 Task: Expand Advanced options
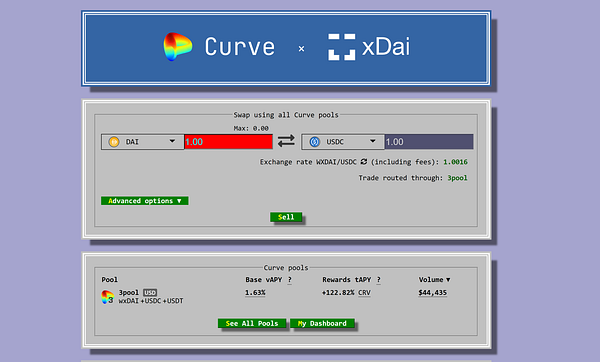click(x=145, y=201)
